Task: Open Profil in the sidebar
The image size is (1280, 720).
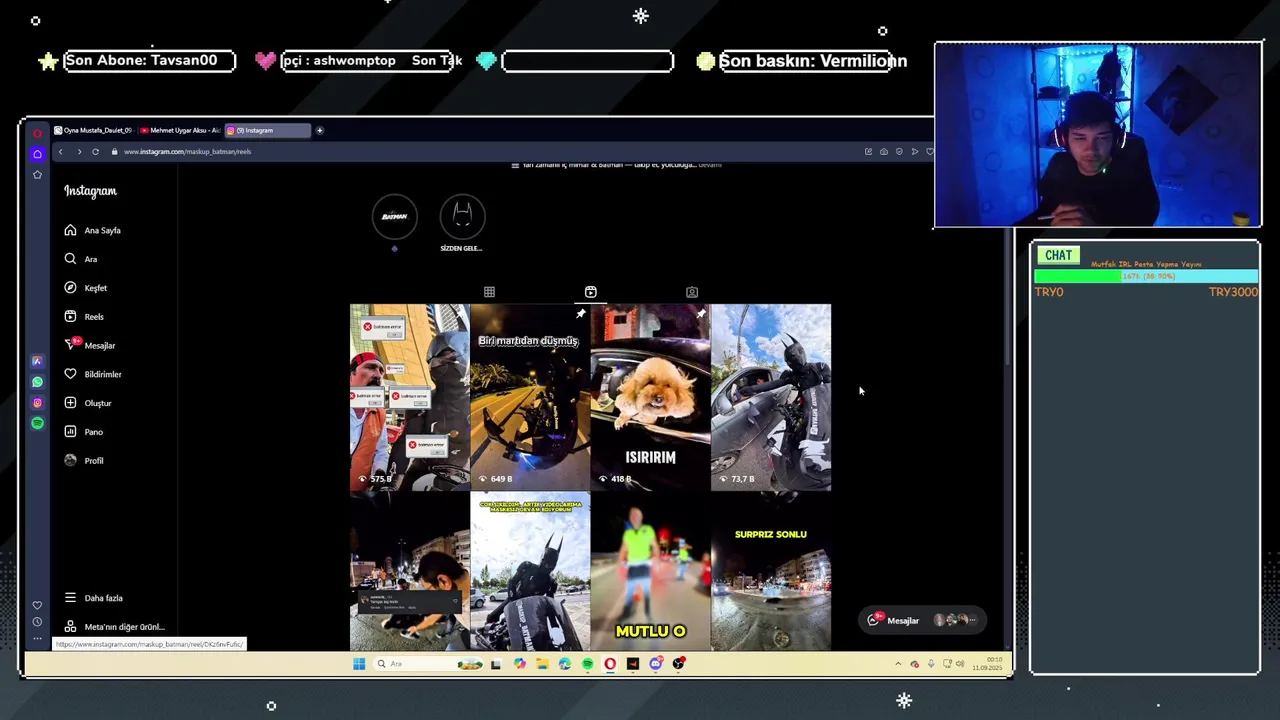Action: pyautogui.click(x=83, y=461)
